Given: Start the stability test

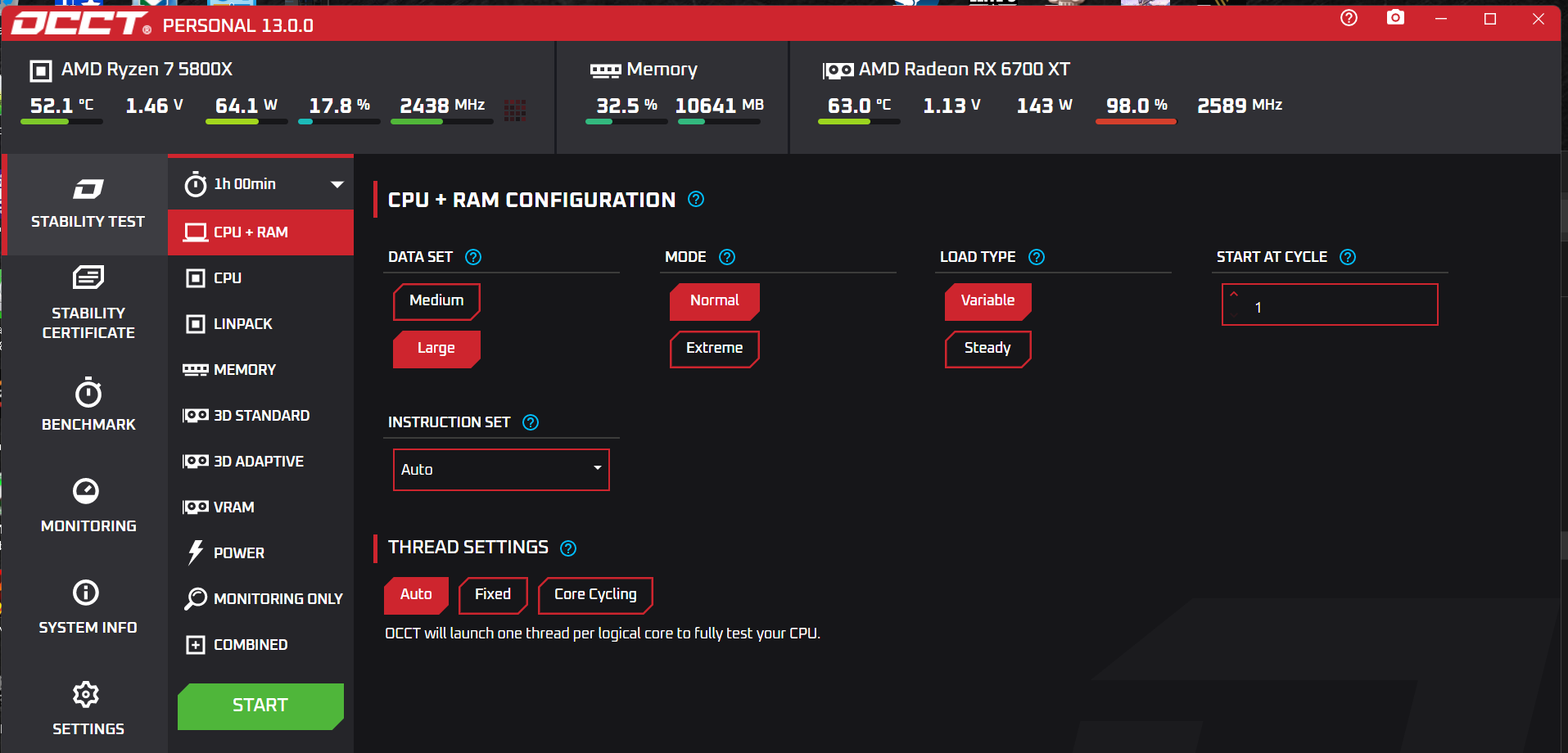Looking at the screenshot, I should point(260,706).
